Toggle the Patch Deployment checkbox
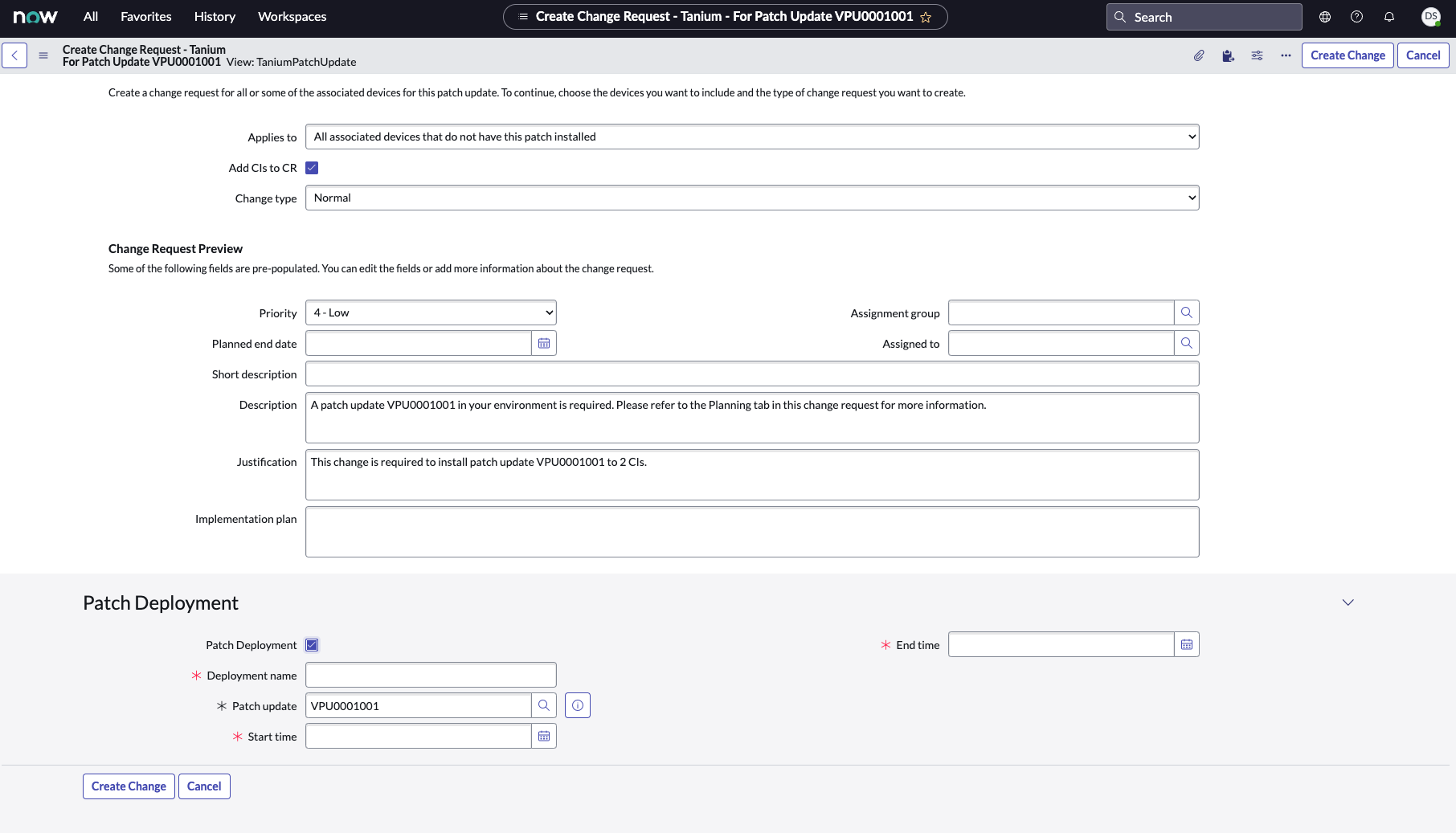 [x=312, y=645]
